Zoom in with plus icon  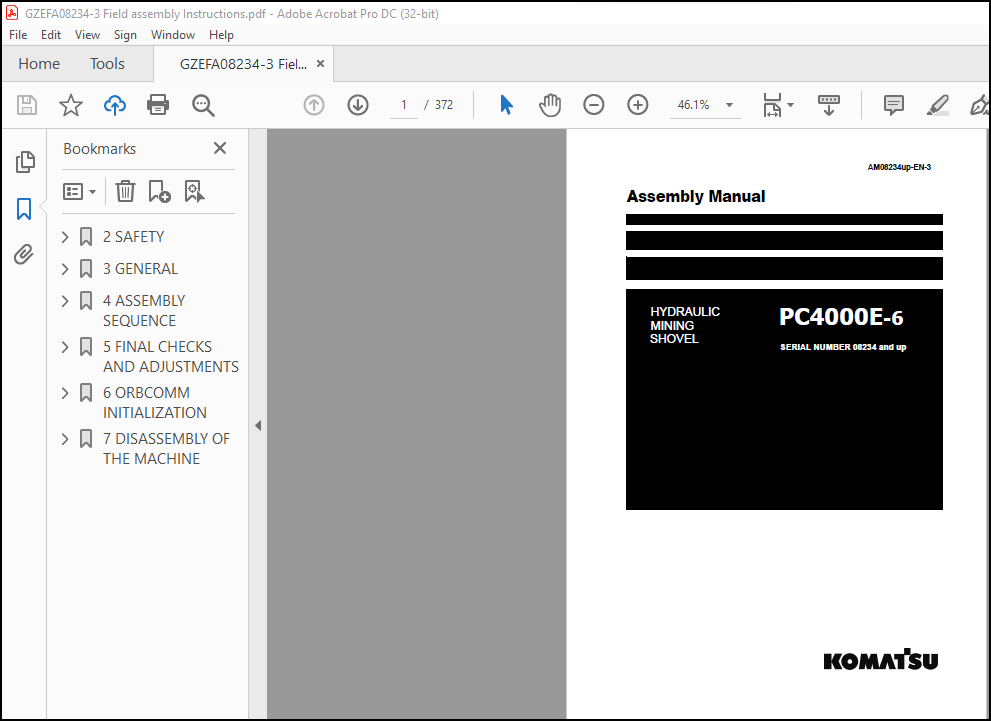tap(638, 105)
